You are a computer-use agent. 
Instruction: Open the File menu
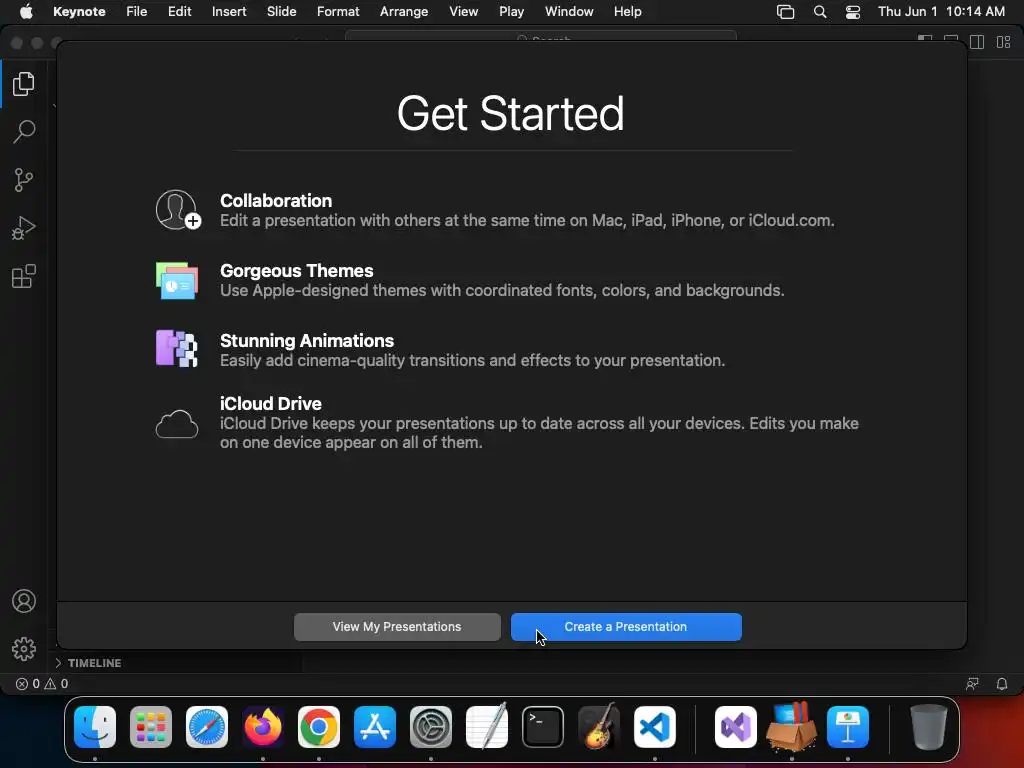136,12
